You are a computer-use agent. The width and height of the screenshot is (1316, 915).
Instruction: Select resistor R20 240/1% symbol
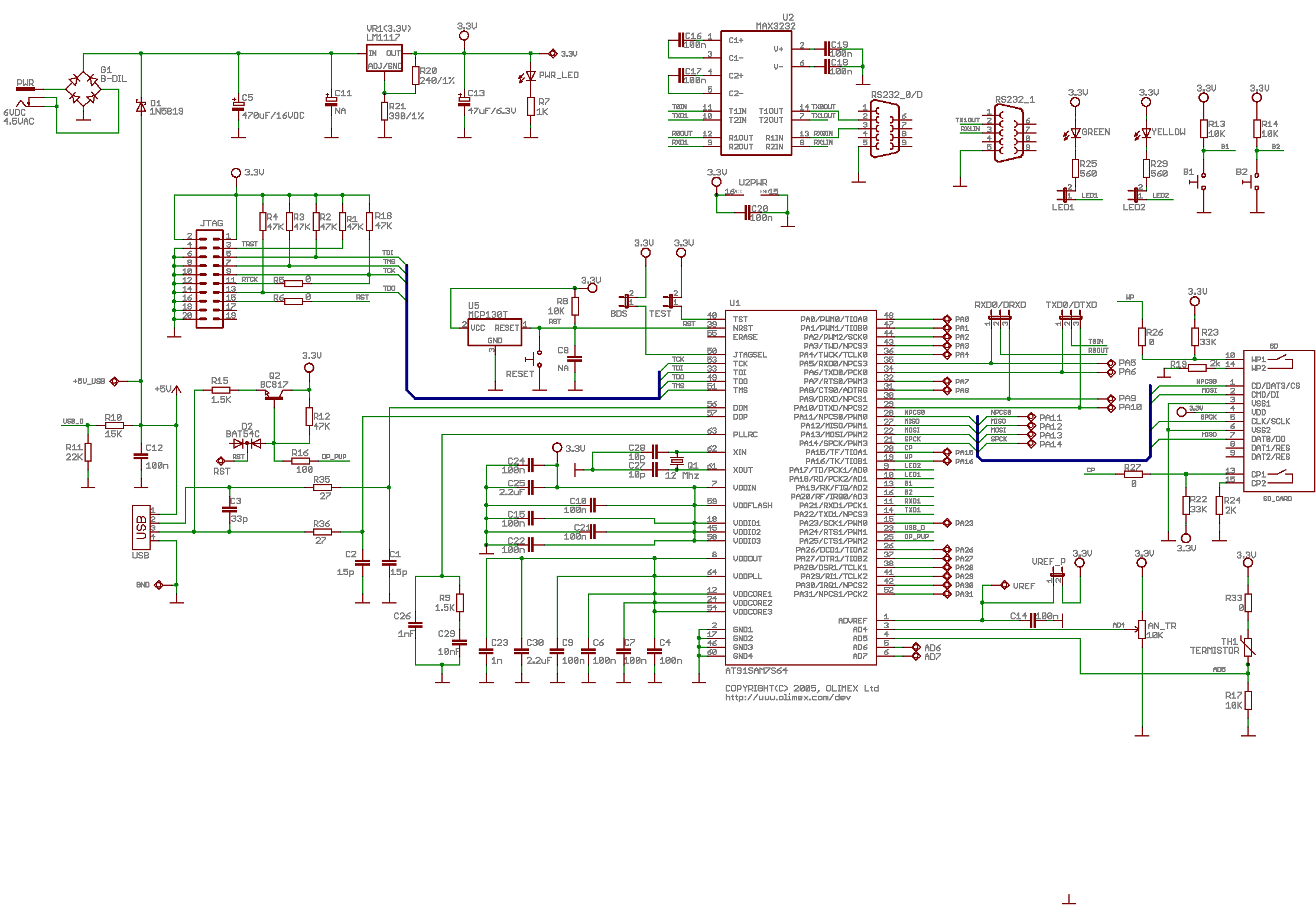pyautogui.click(x=415, y=76)
